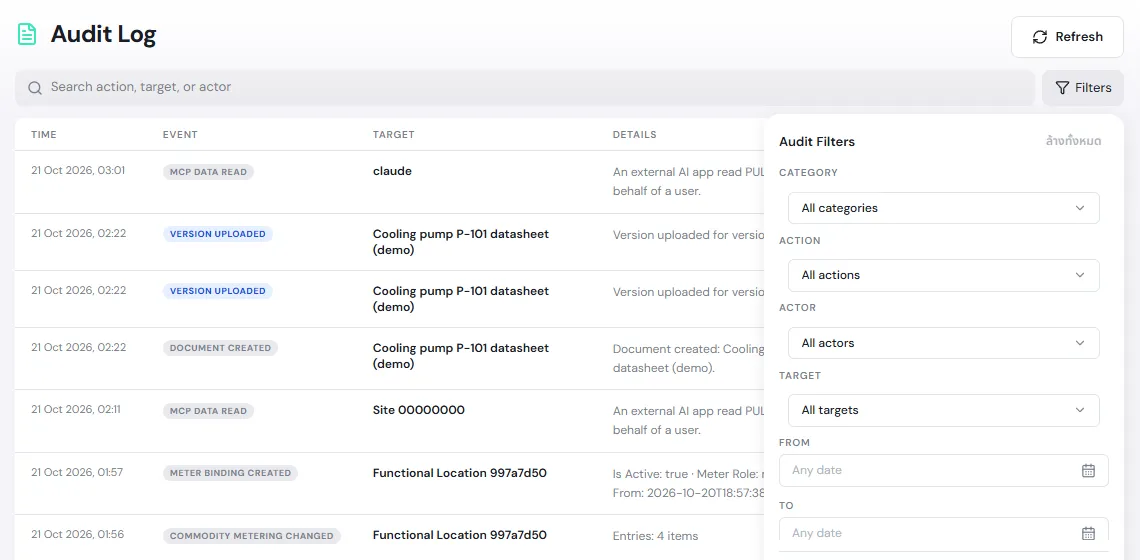Image resolution: width=1140 pixels, height=560 pixels.
Task: Select Cooling pump target in Document Created row
Action: 460,356
